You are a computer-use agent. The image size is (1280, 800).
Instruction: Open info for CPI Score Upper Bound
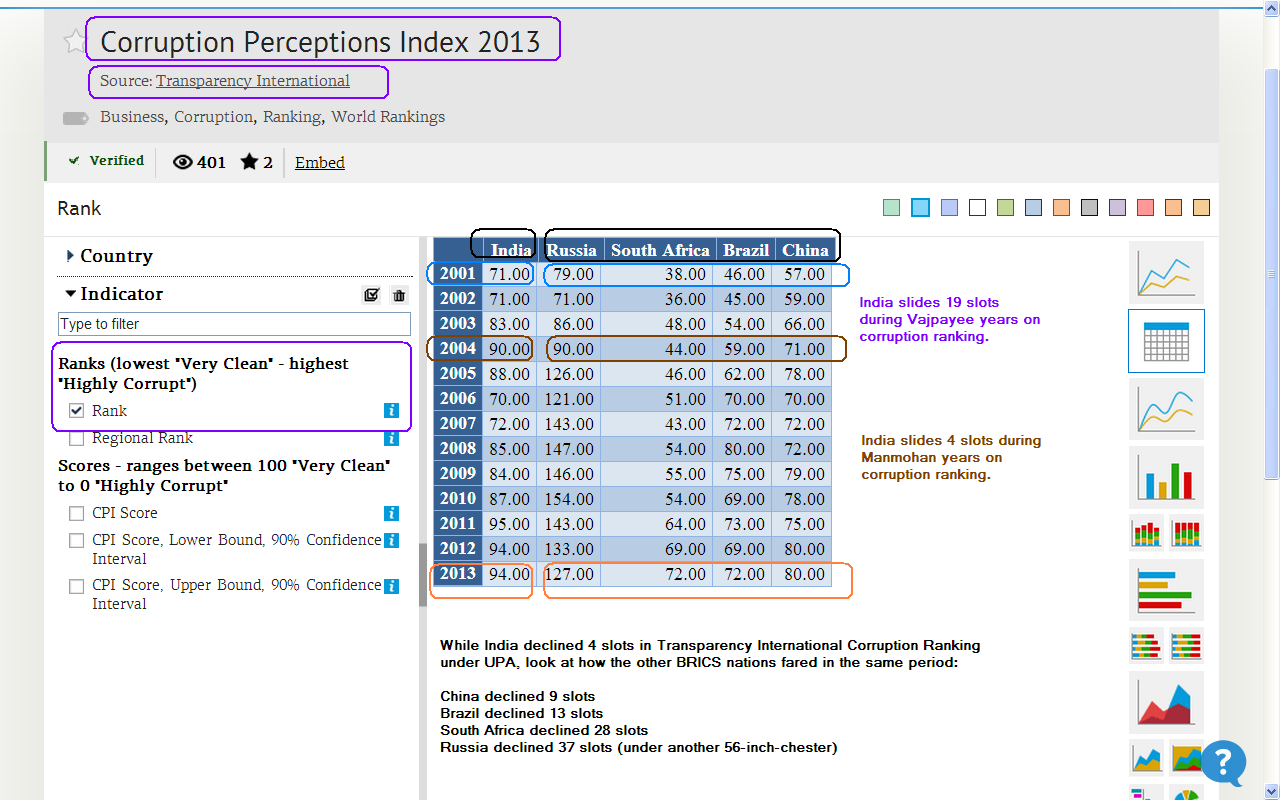click(392, 586)
